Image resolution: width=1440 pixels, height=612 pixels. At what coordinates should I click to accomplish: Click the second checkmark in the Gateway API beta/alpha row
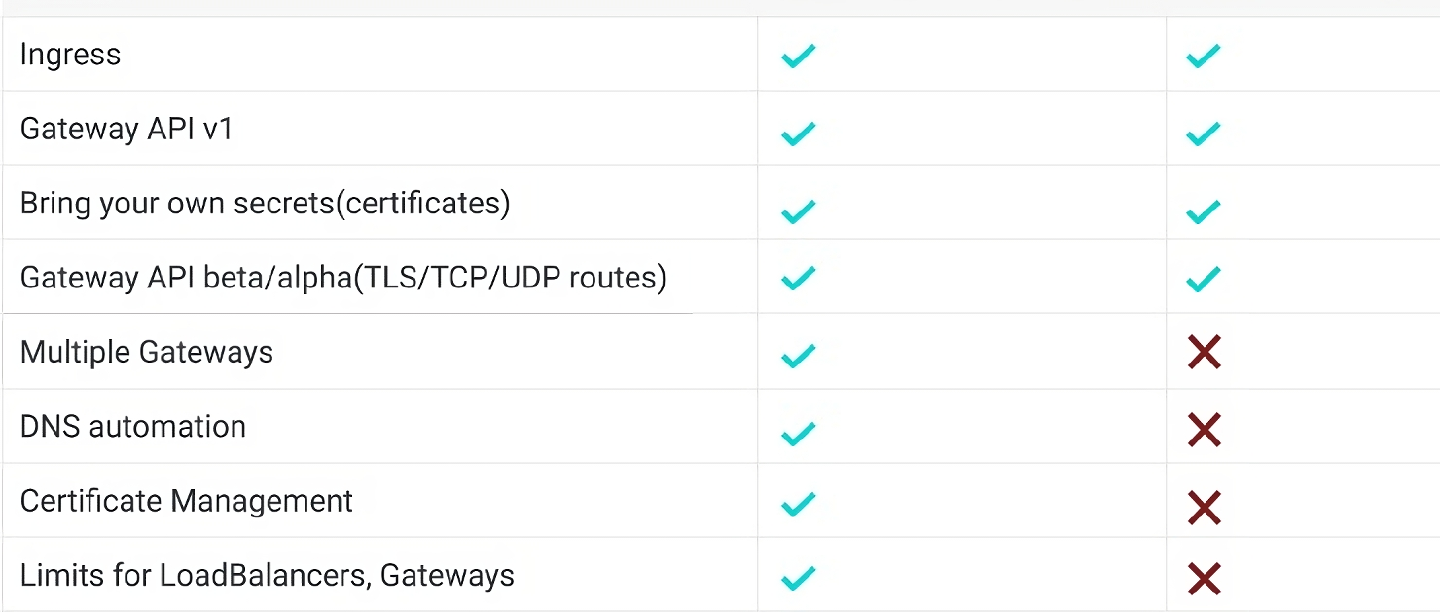[1203, 278]
